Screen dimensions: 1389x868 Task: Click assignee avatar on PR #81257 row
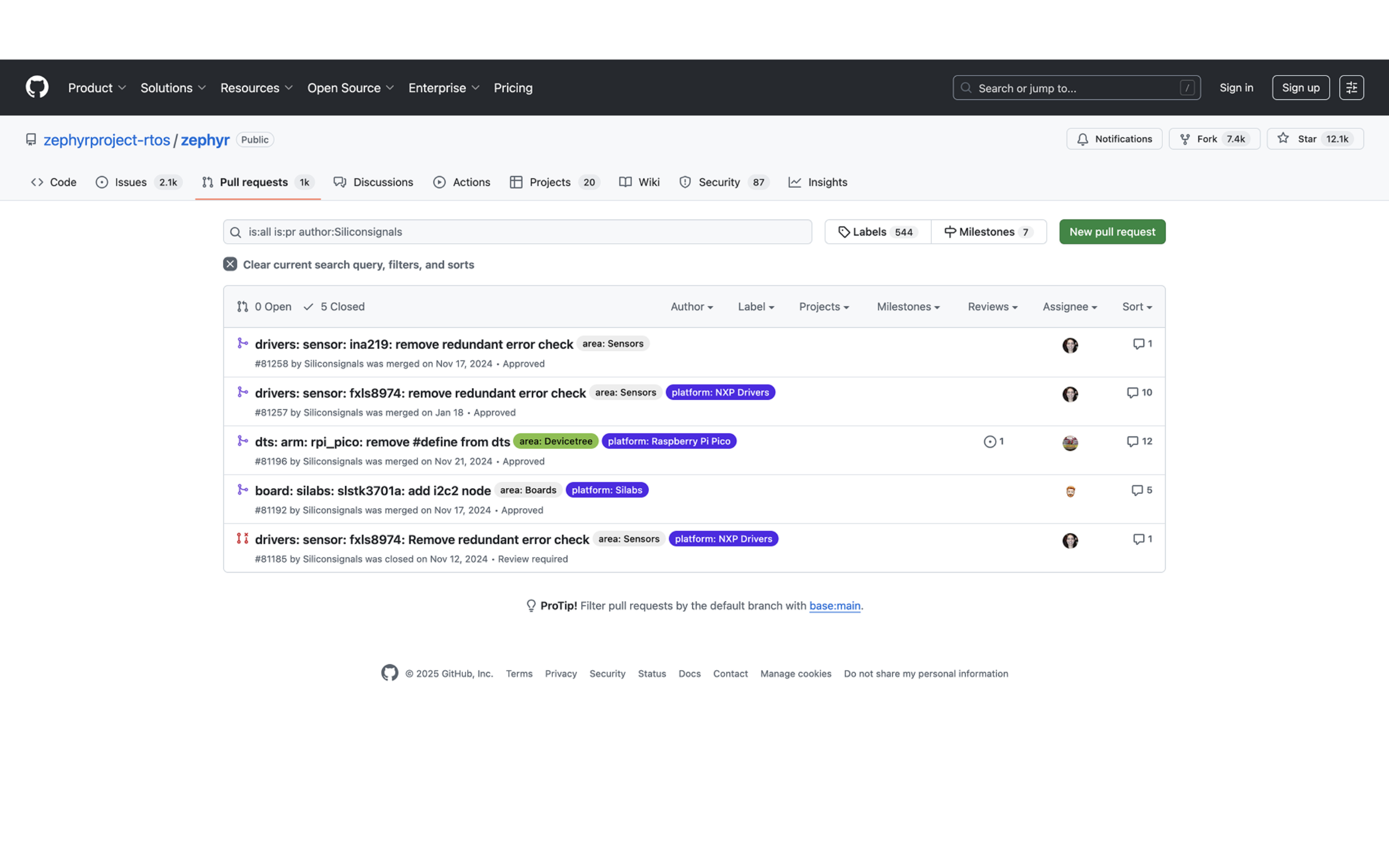(x=1070, y=394)
